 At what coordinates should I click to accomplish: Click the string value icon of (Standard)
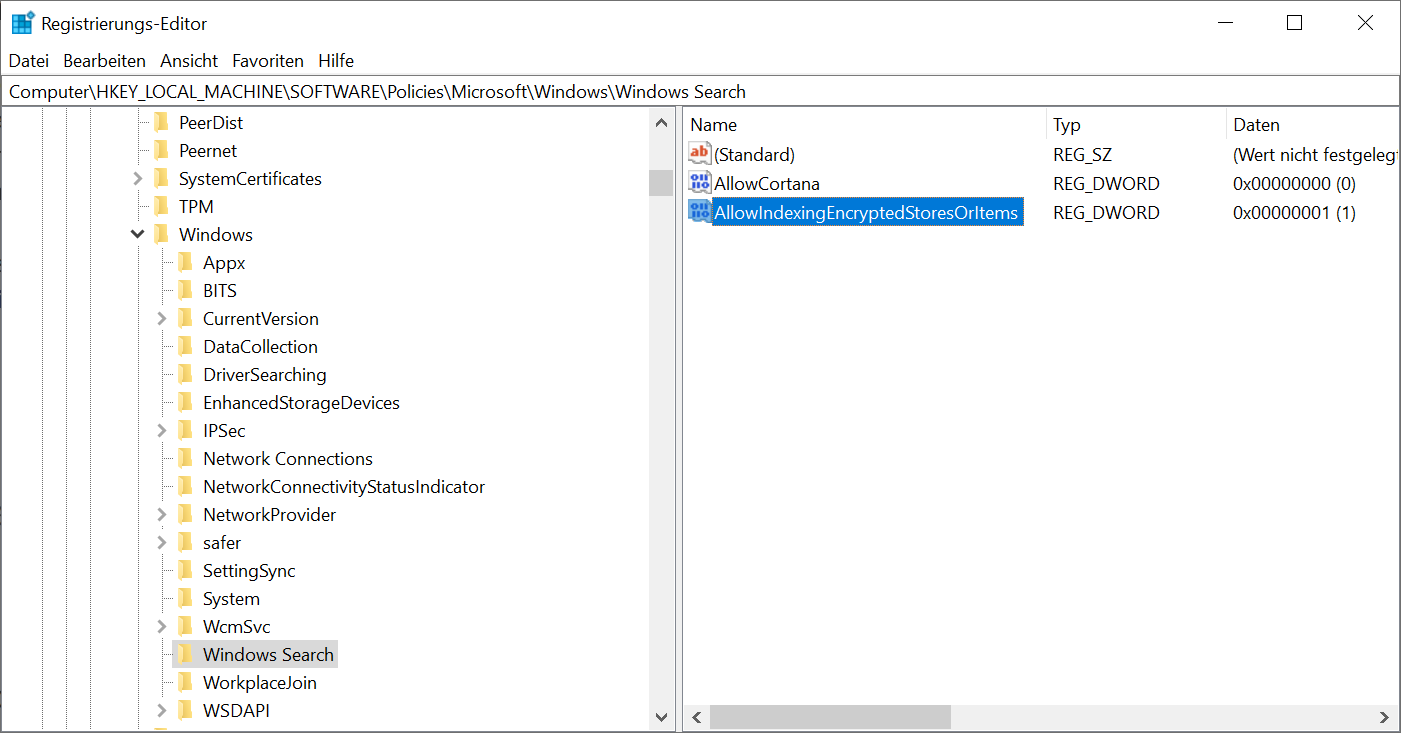tap(700, 154)
